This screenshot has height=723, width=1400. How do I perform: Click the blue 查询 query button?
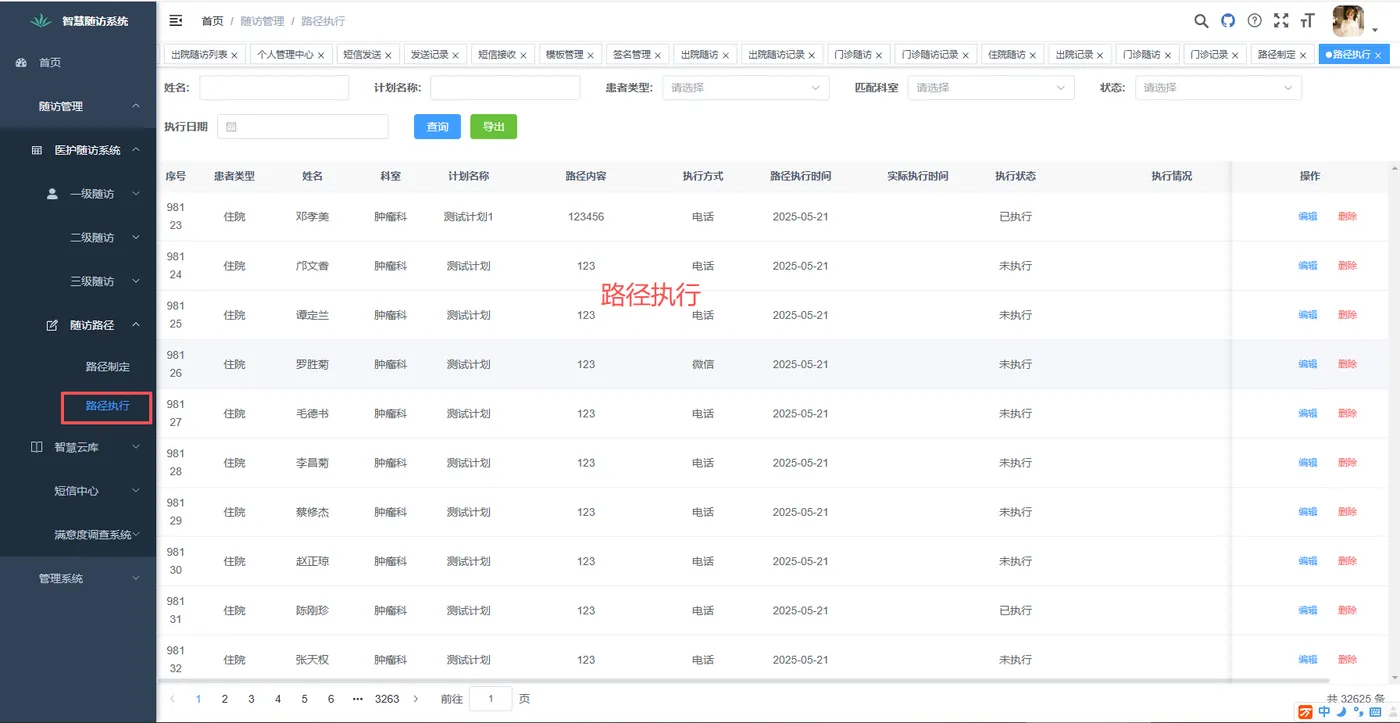click(x=437, y=126)
